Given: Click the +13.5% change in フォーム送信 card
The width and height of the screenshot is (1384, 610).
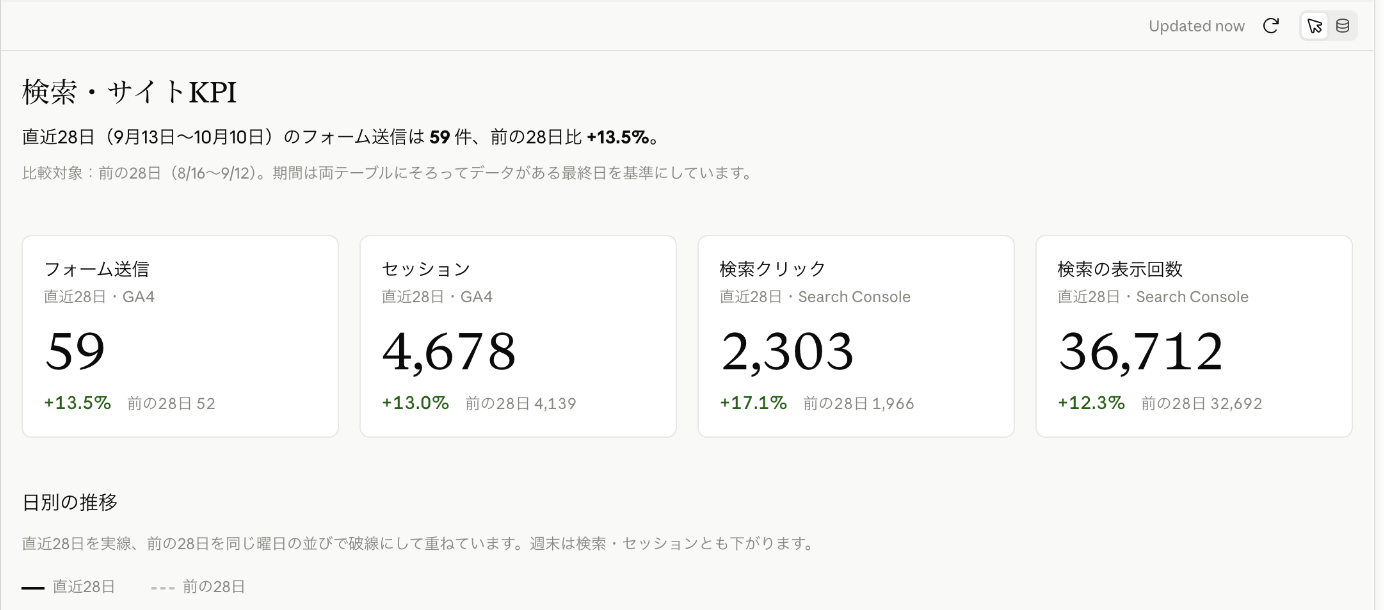Looking at the screenshot, I should [x=77, y=403].
